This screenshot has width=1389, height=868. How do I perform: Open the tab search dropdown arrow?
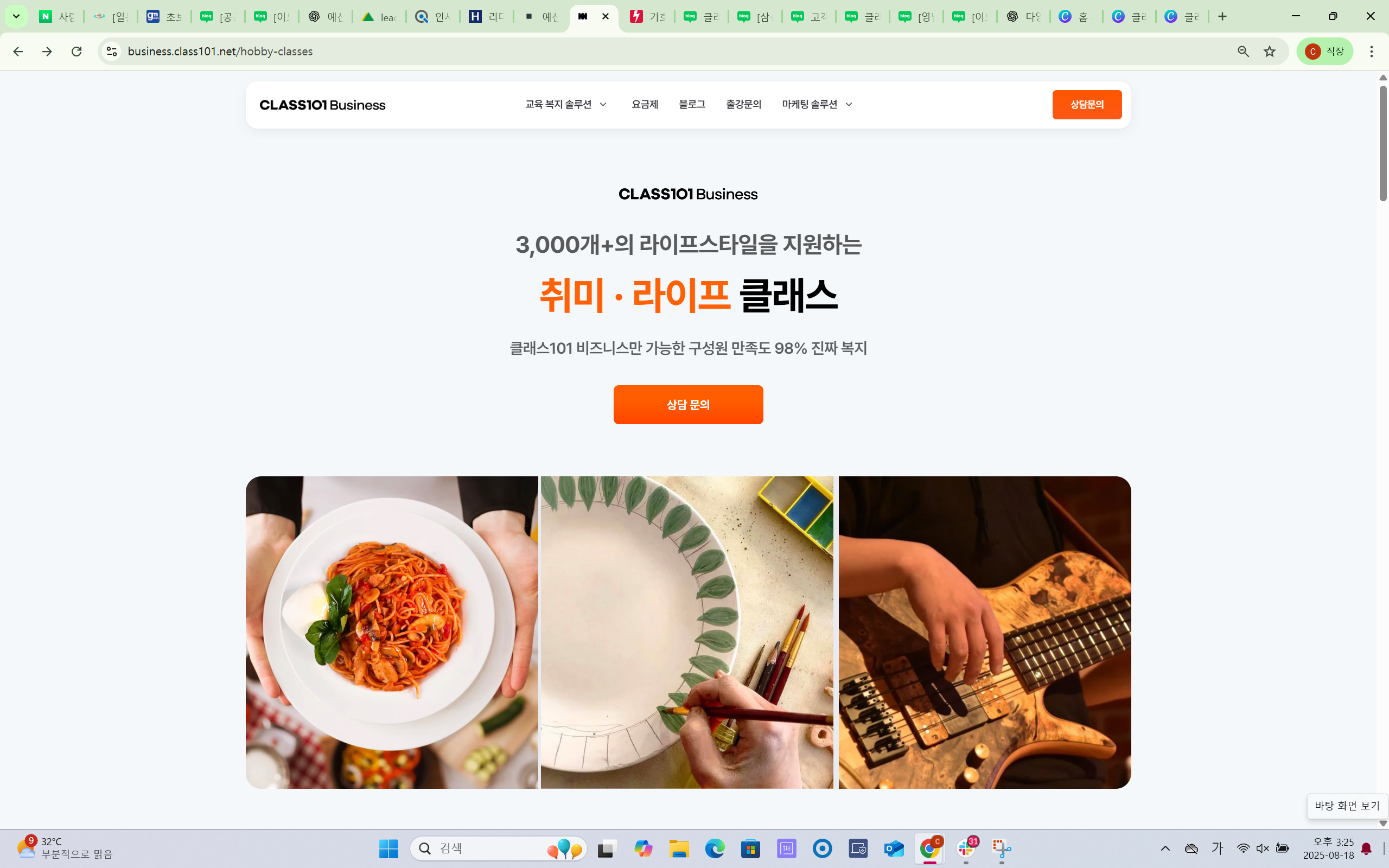(x=16, y=17)
